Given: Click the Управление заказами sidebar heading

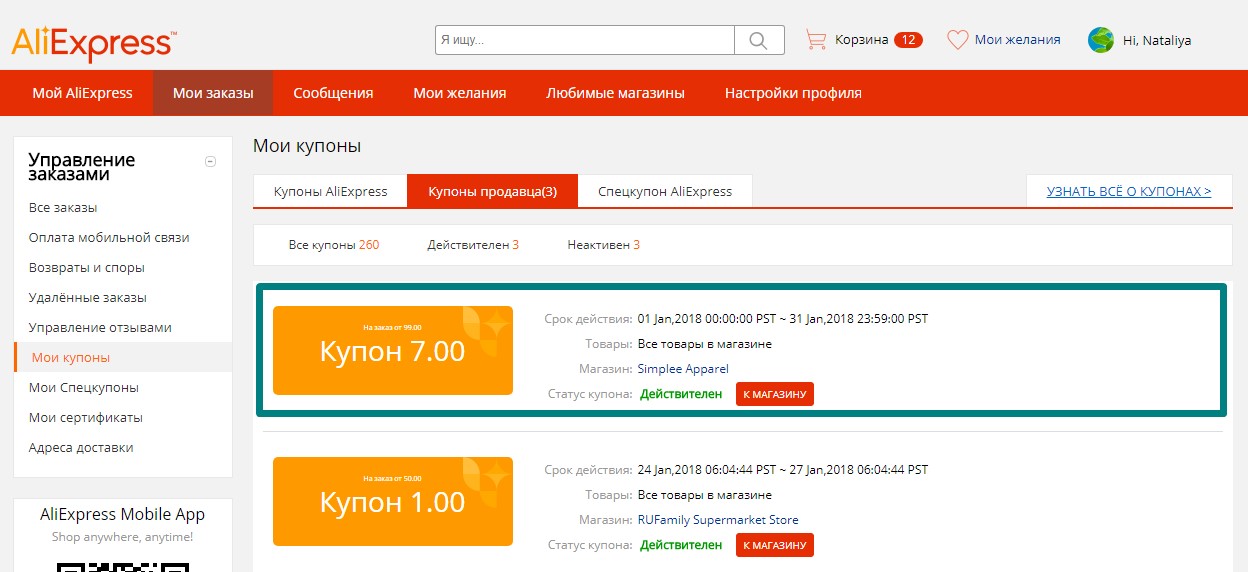Looking at the screenshot, I should coord(82,167).
